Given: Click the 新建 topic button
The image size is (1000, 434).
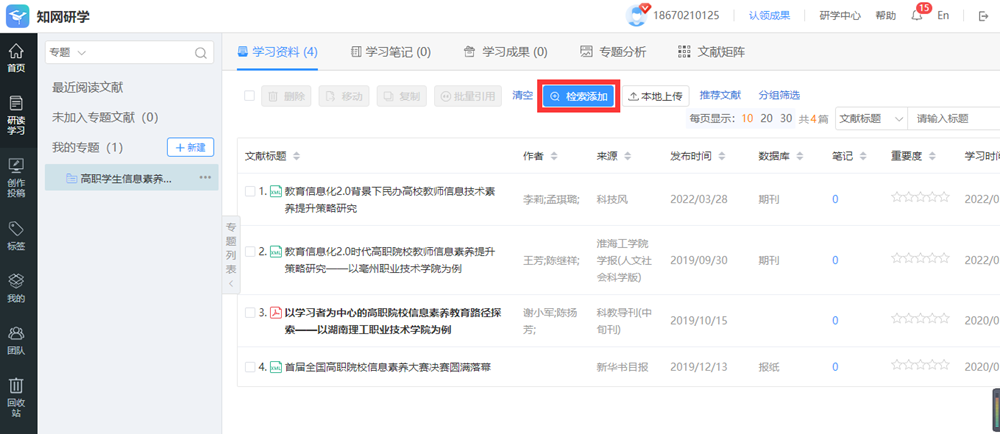Looking at the screenshot, I should (191, 147).
